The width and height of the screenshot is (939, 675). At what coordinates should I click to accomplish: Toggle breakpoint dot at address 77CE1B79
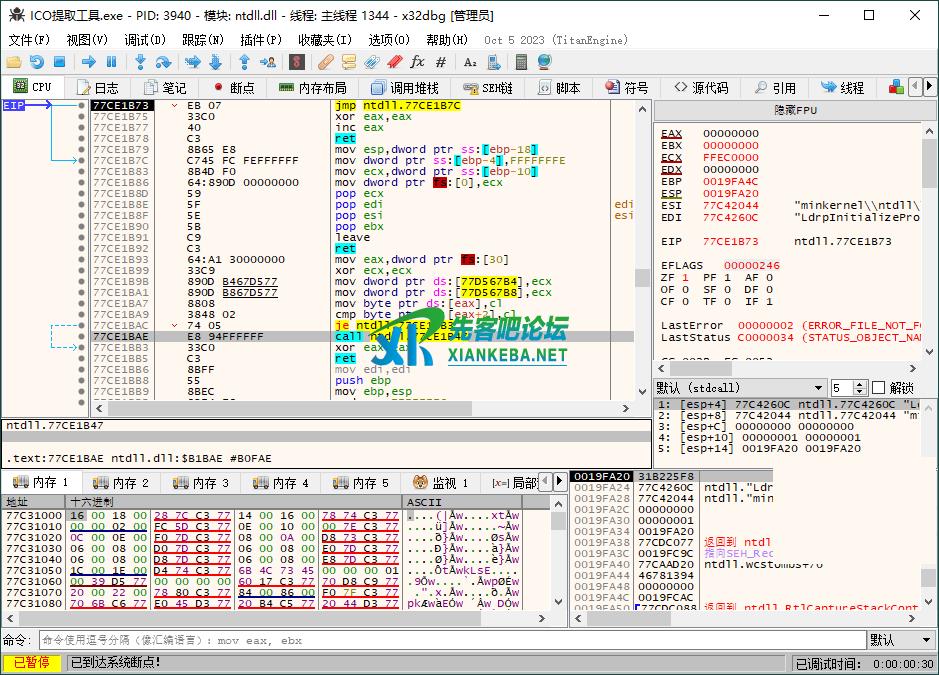click(81, 149)
